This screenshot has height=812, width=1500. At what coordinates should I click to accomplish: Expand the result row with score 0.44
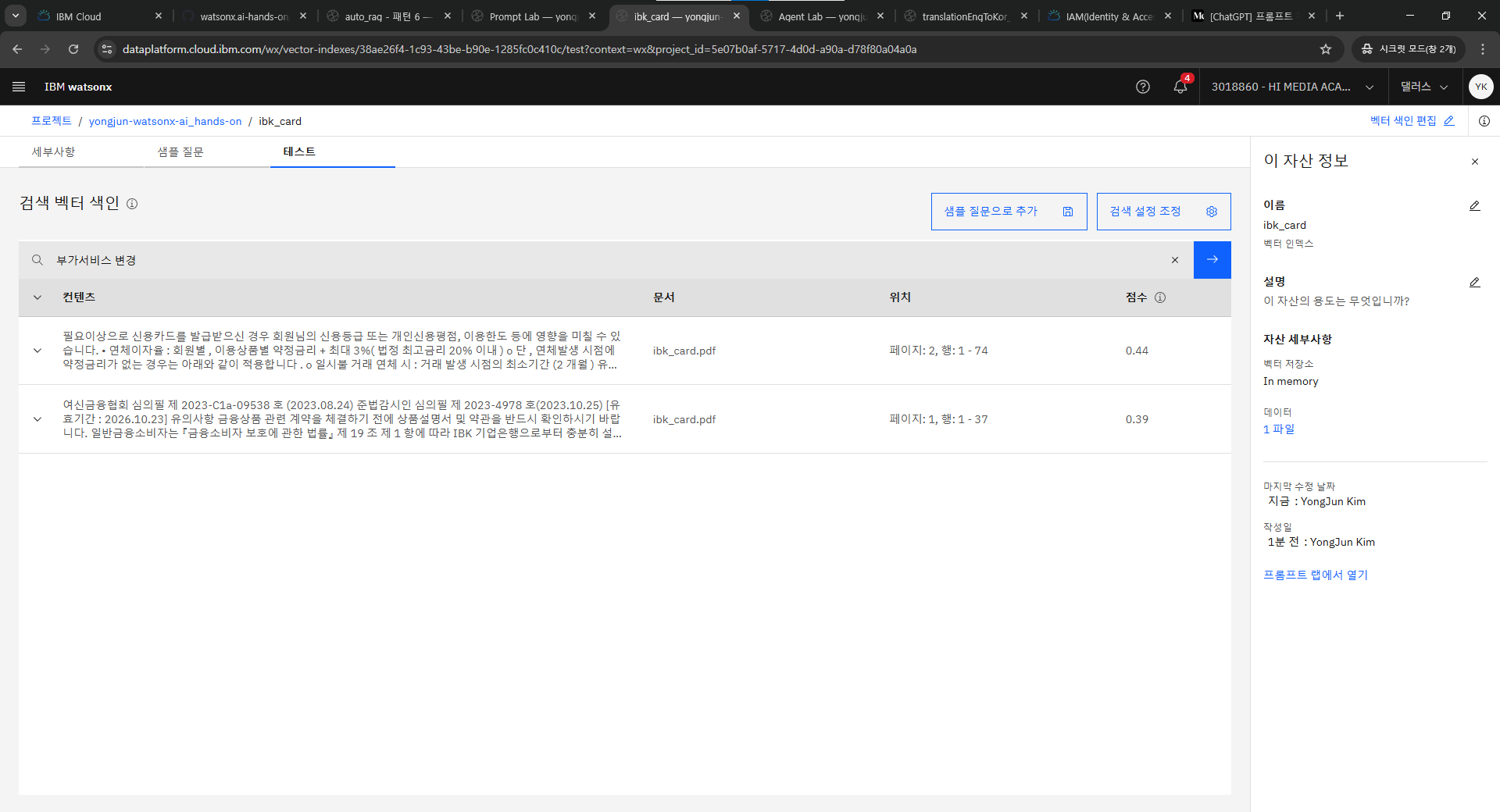click(x=37, y=351)
